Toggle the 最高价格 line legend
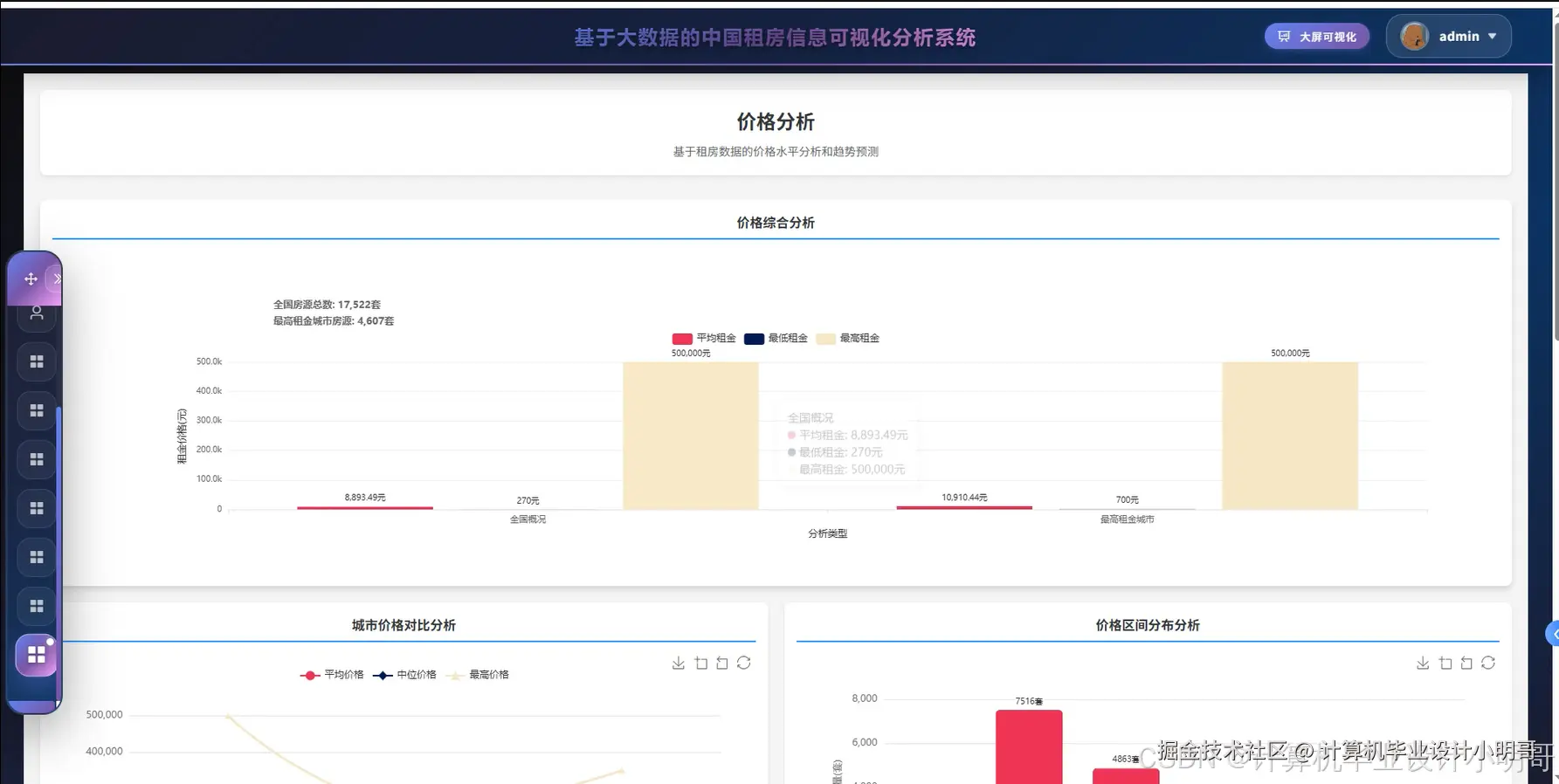Viewport: 1559px width, 784px height. 477,675
